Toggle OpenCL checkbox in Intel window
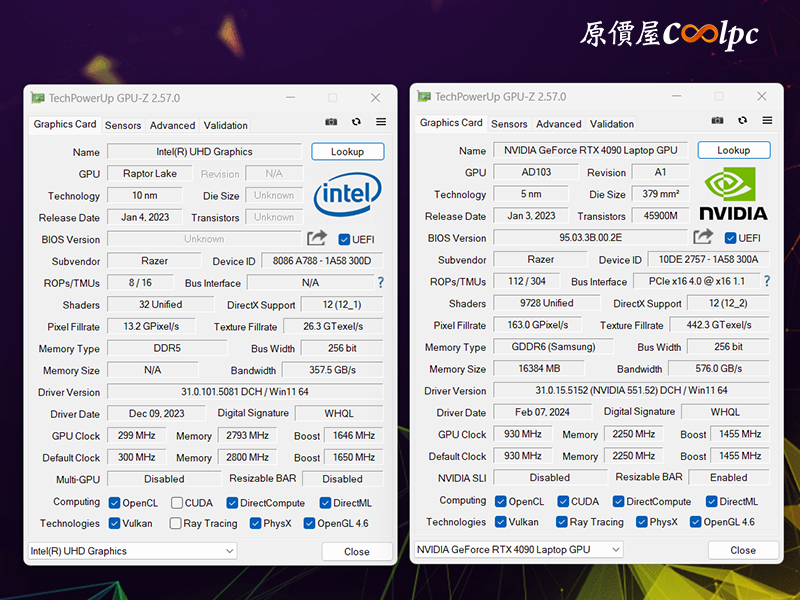The height and width of the screenshot is (600, 800). point(114,503)
